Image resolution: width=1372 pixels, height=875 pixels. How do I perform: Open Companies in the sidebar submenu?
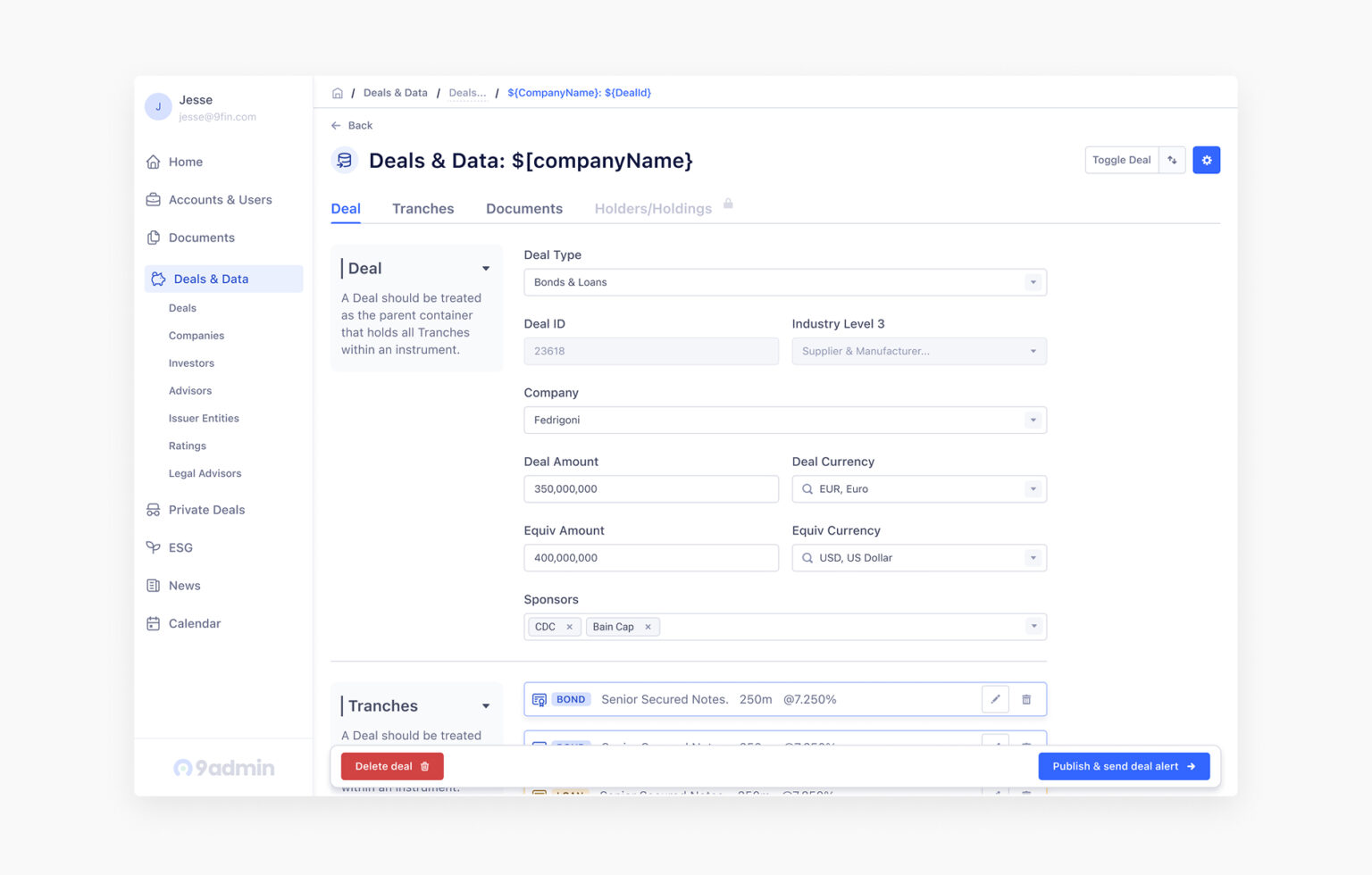197,336
